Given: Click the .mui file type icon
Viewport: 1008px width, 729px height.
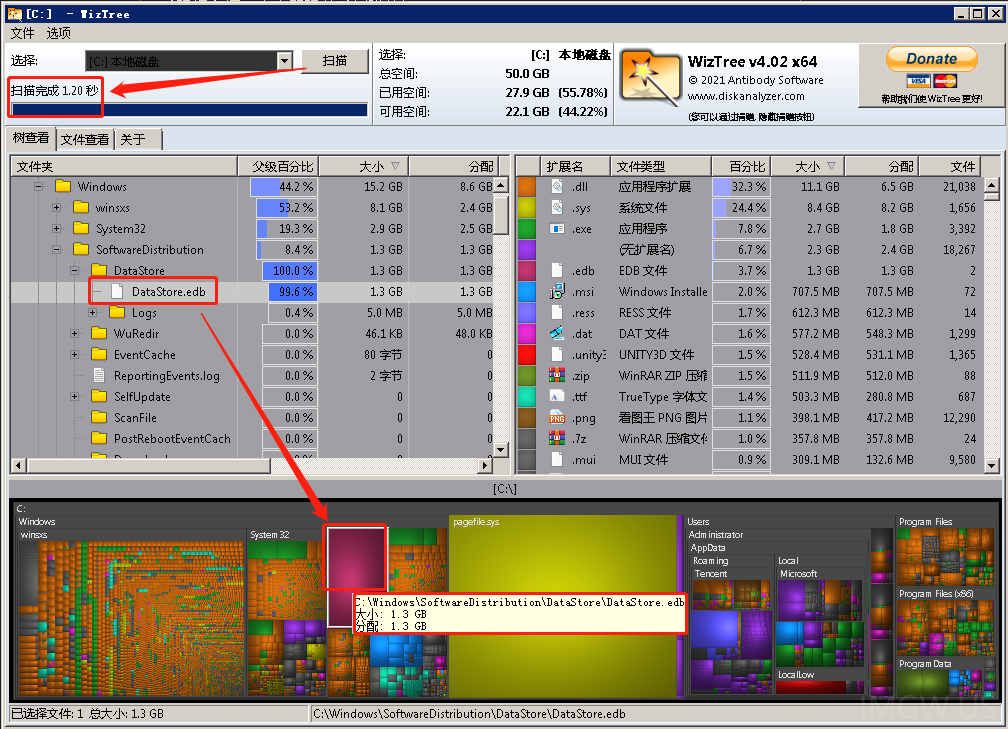Looking at the screenshot, I should pos(557,460).
